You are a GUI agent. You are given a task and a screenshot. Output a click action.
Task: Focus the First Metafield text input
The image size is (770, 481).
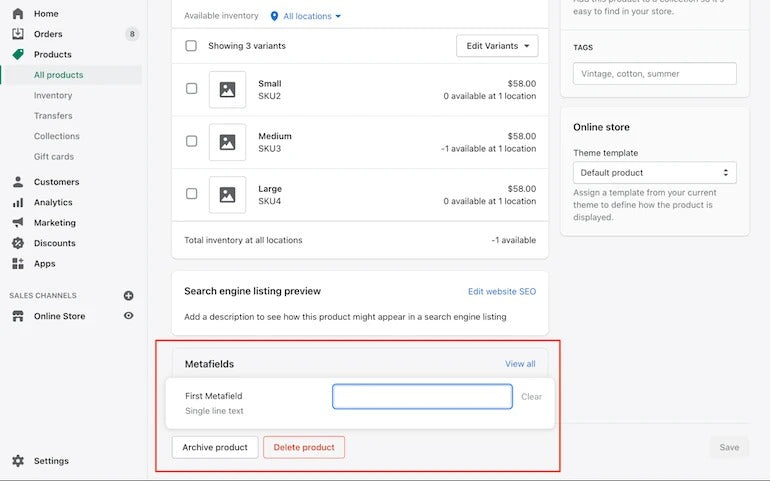(422, 397)
